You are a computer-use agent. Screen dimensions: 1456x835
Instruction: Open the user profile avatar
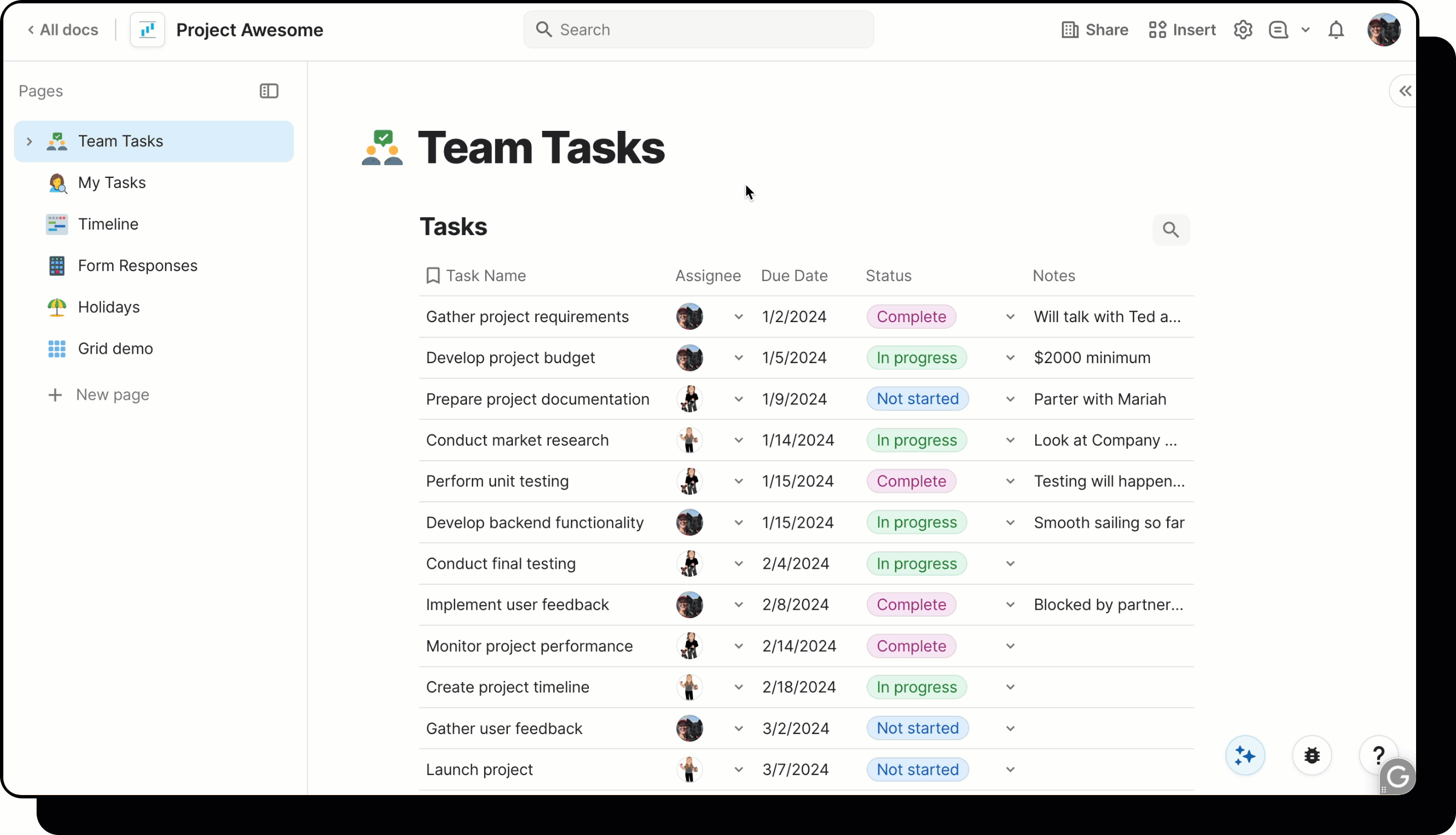(x=1384, y=30)
